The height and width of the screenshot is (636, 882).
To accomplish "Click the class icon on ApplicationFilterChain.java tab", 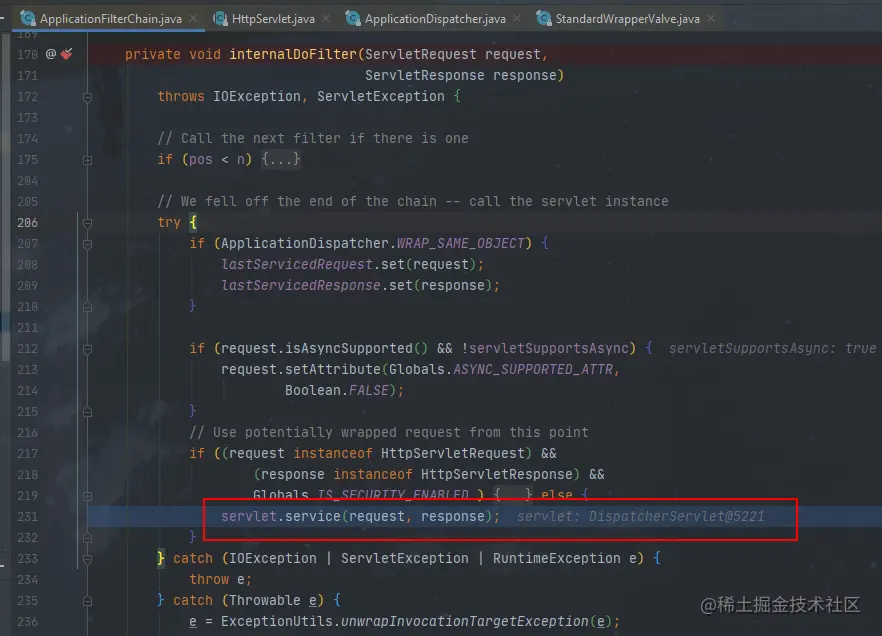I will click(28, 19).
